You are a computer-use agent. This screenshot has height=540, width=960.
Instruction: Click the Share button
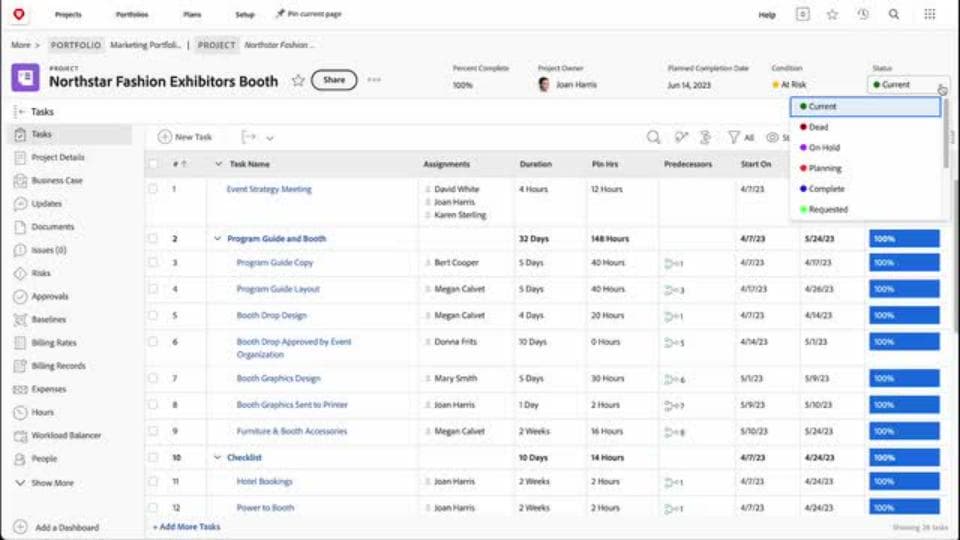(334, 80)
